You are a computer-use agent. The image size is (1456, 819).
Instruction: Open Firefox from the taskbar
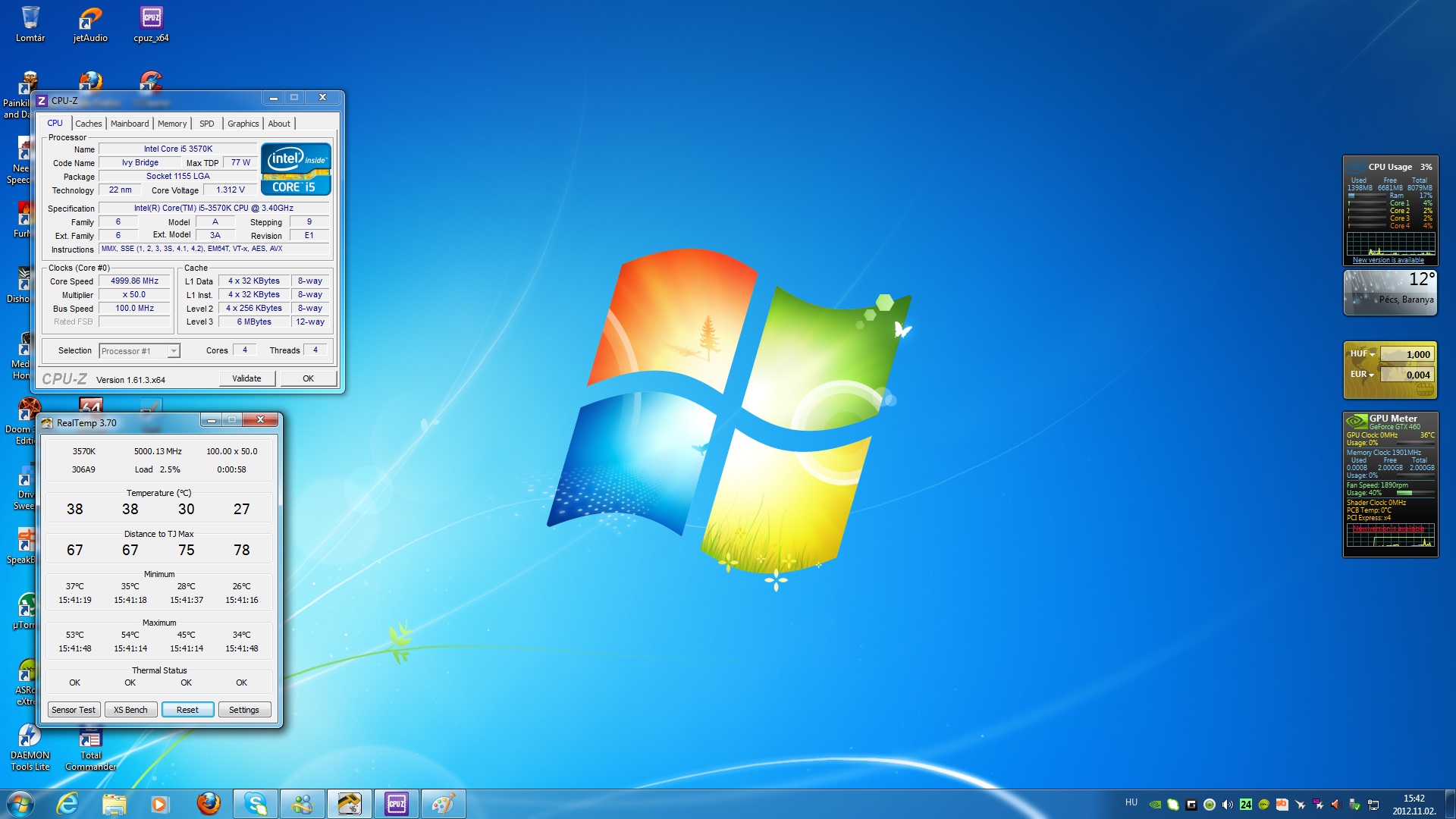[208, 804]
